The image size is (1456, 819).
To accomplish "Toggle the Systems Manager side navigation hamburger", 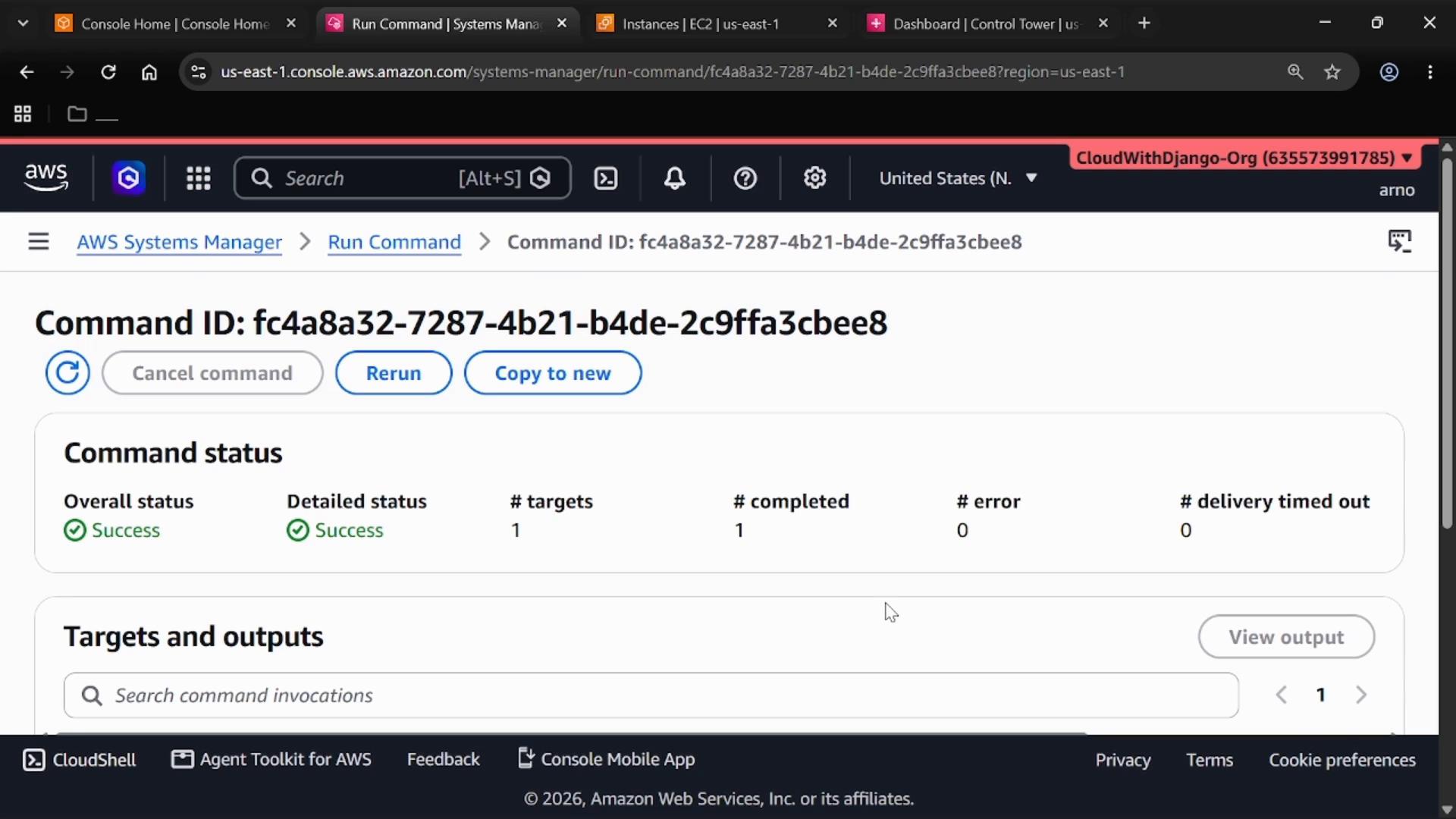I will pos(39,242).
